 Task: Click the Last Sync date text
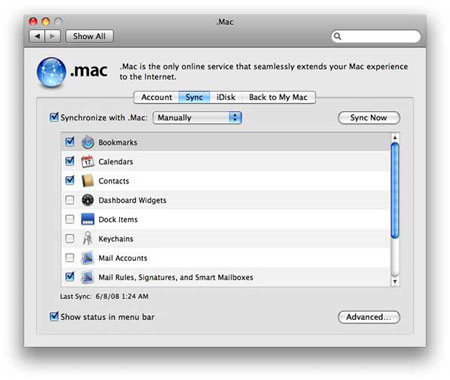click(x=122, y=296)
